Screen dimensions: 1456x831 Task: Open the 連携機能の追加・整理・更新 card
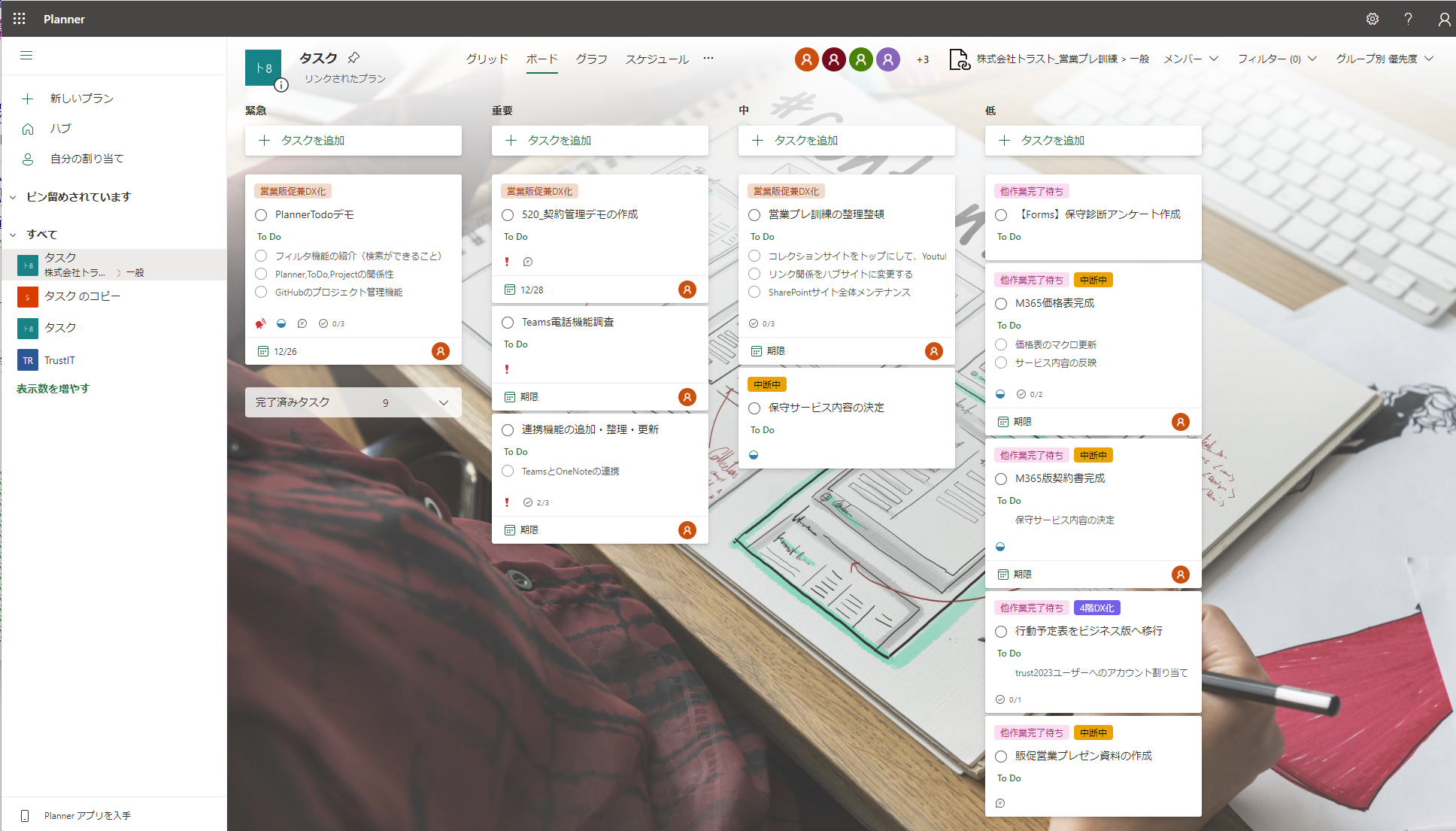pos(600,478)
